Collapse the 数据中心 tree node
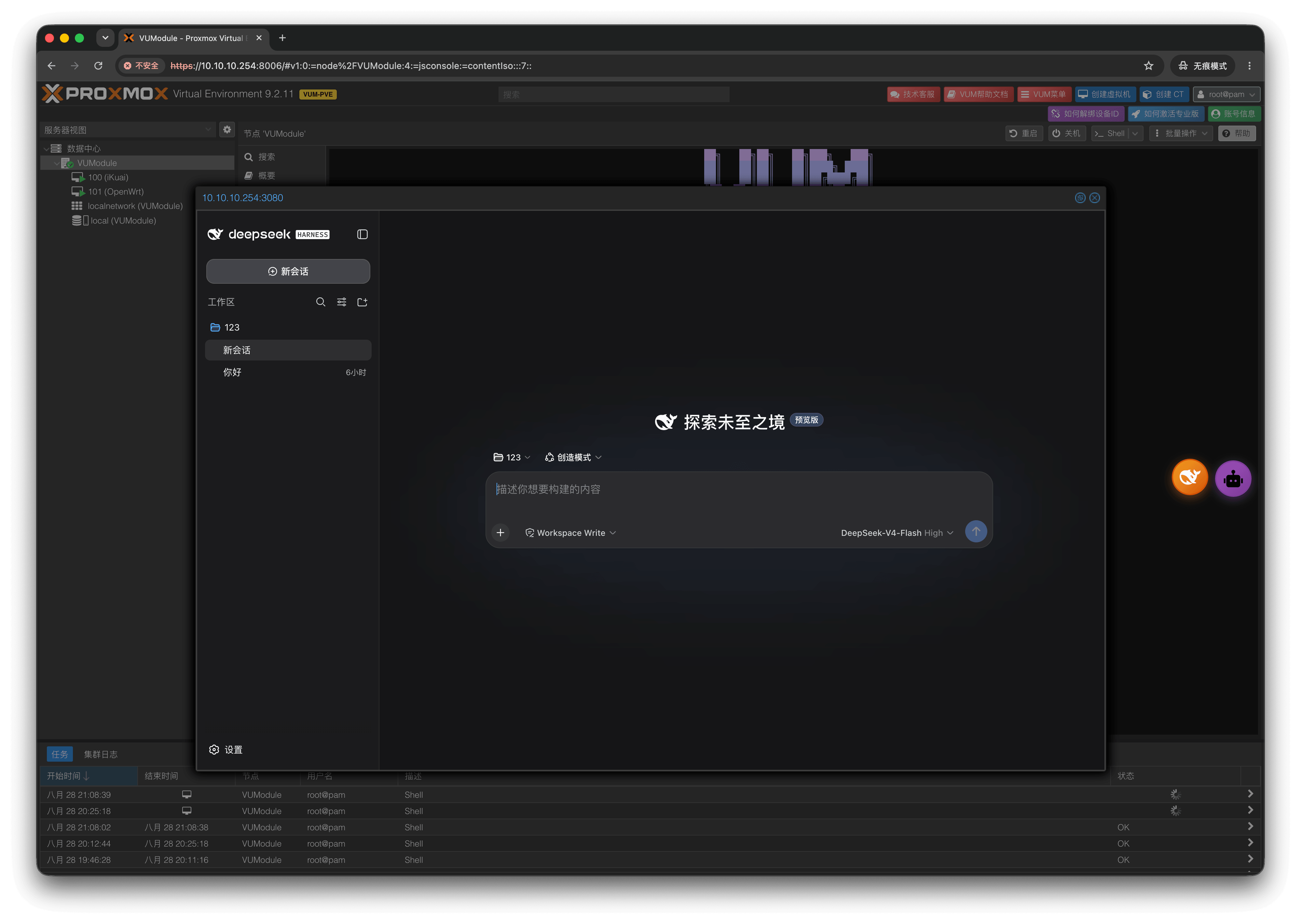The height and width of the screenshot is (924, 1301). tap(46, 148)
